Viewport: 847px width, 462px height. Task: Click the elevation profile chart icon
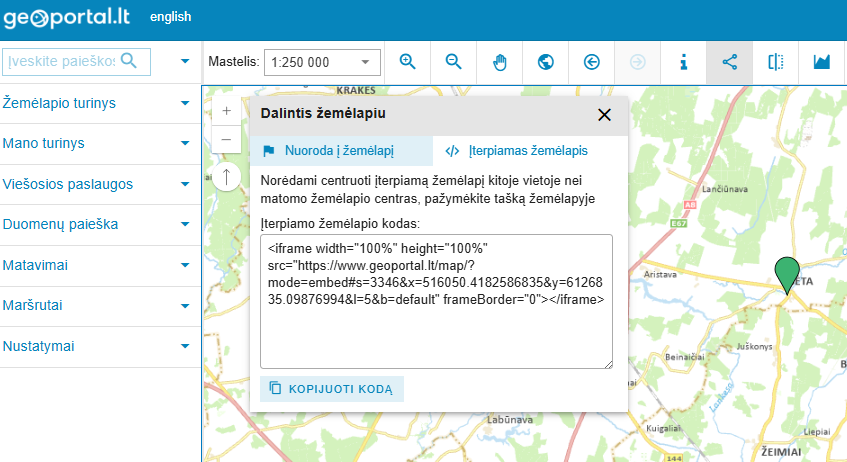click(822, 62)
